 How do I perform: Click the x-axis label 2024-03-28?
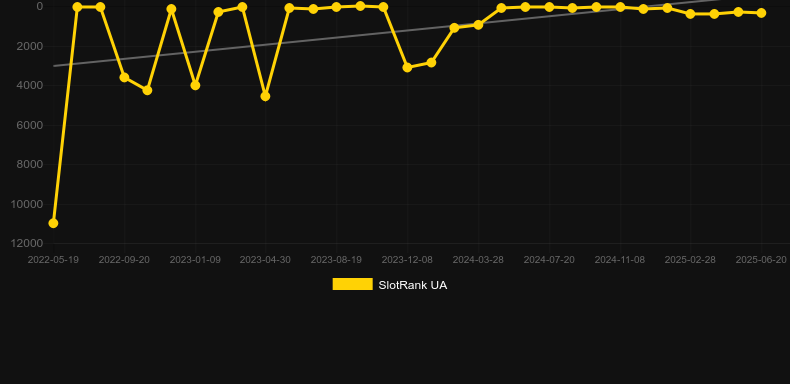pyautogui.click(x=478, y=260)
